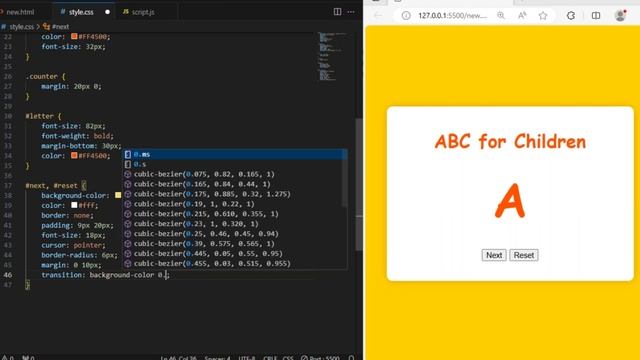Viewport: 640px width, 360px height.
Task: Open browser Extensions puzzle icon
Action: click(571, 16)
